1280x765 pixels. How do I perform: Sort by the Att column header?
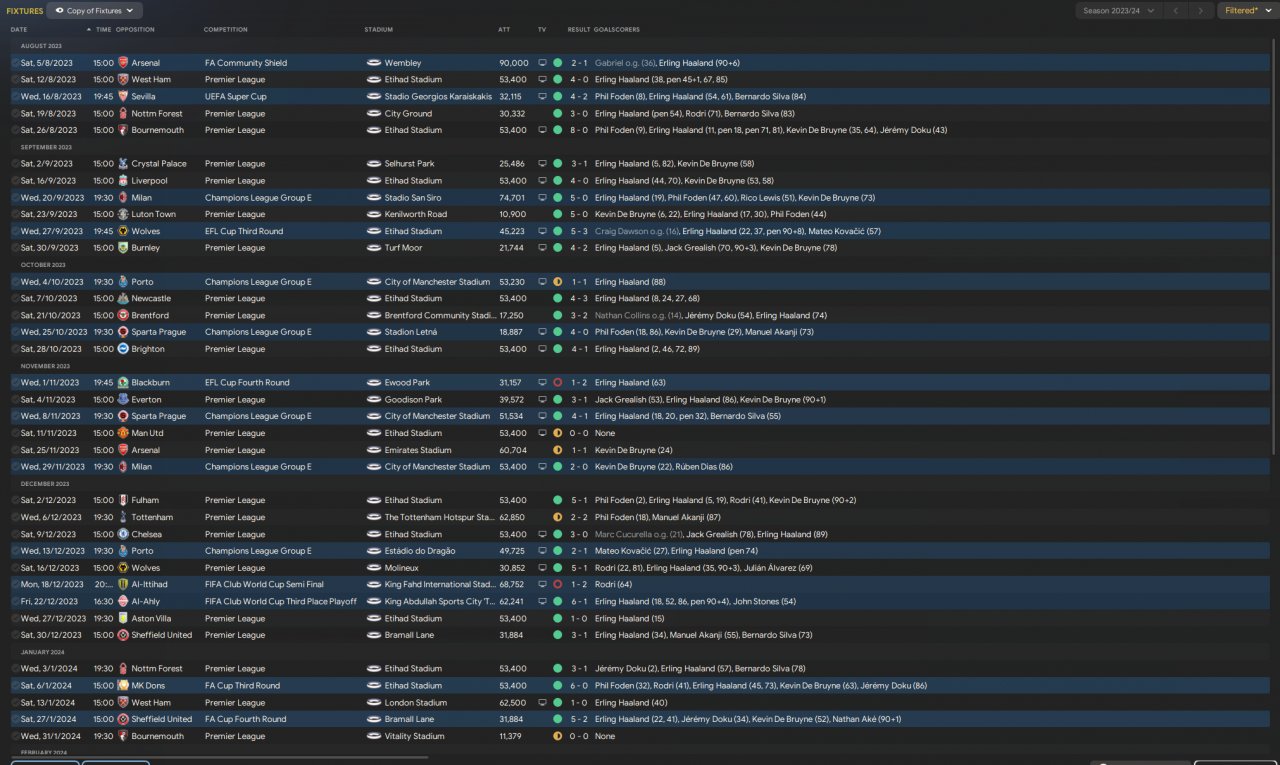(x=504, y=30)
